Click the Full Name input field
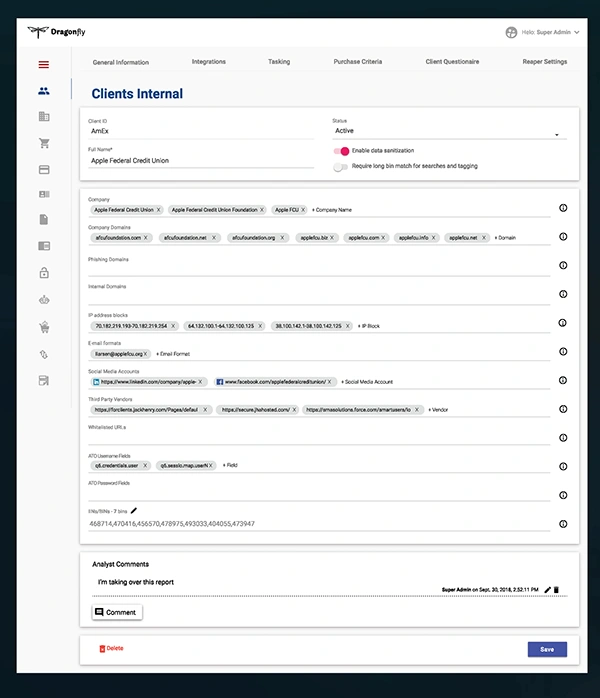The width and height of the screenshot is (600, 698). [201, 161]
